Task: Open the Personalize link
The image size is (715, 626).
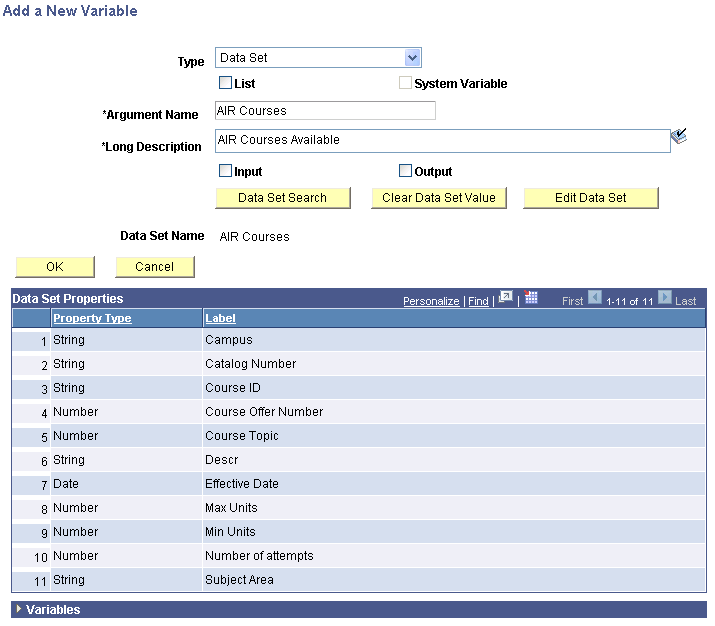Action: (x=431, y=301)
